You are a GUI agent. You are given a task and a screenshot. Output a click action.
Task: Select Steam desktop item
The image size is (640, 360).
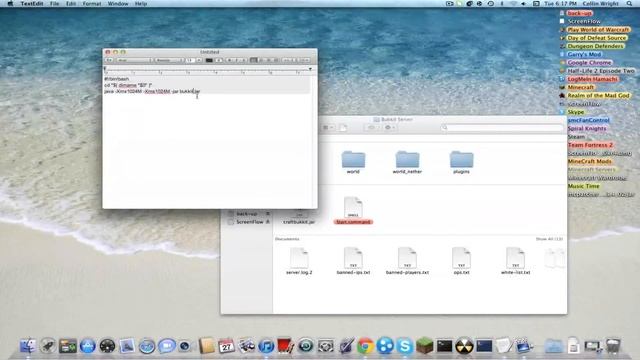(576, 137)
